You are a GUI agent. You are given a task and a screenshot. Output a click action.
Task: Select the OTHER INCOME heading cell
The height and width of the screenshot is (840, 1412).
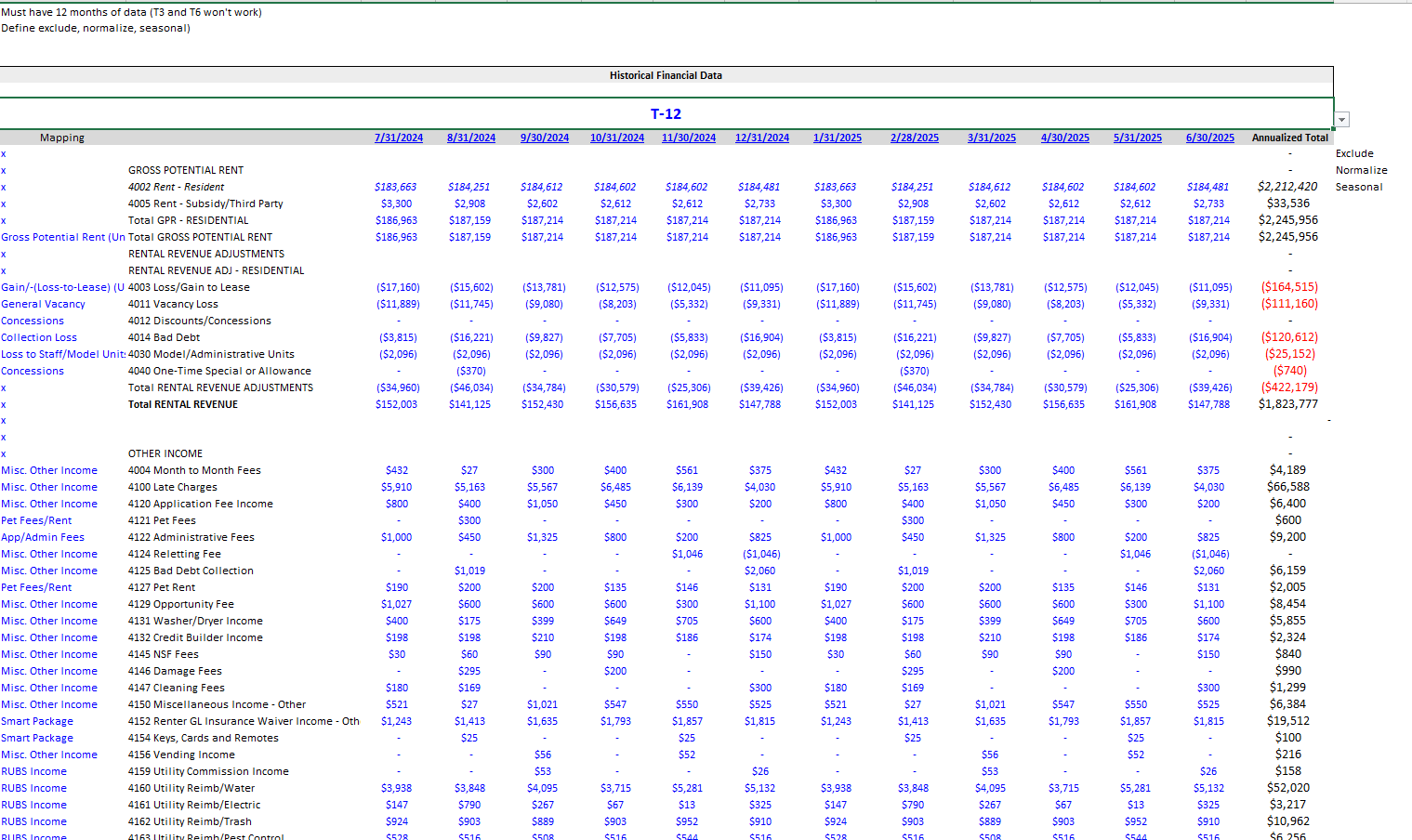click(165, 453)
